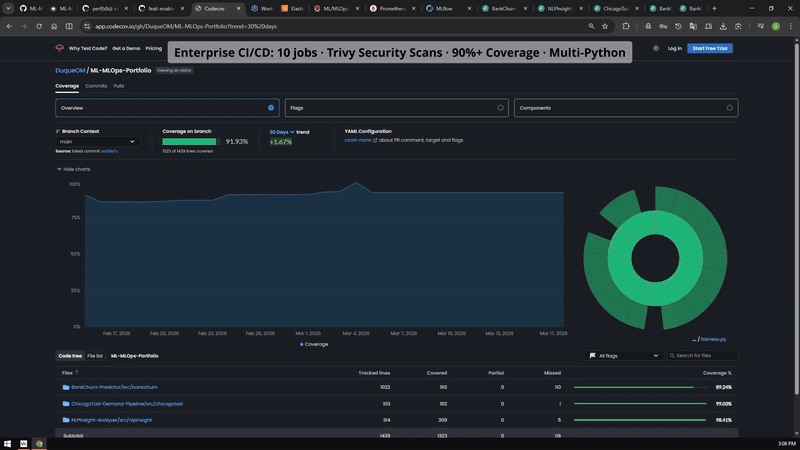The width and height of the screenshot is (800, 450).
Task: Open the Pricing link
Action: [154, 48]
